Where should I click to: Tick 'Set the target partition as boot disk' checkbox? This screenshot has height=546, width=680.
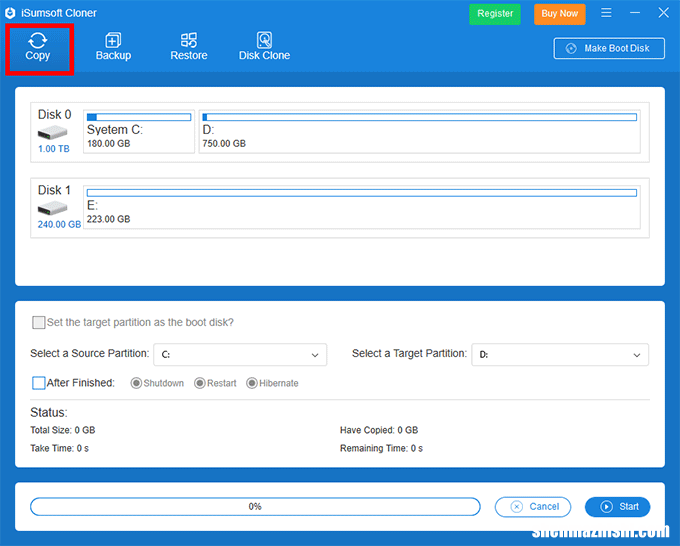(39, 322)
